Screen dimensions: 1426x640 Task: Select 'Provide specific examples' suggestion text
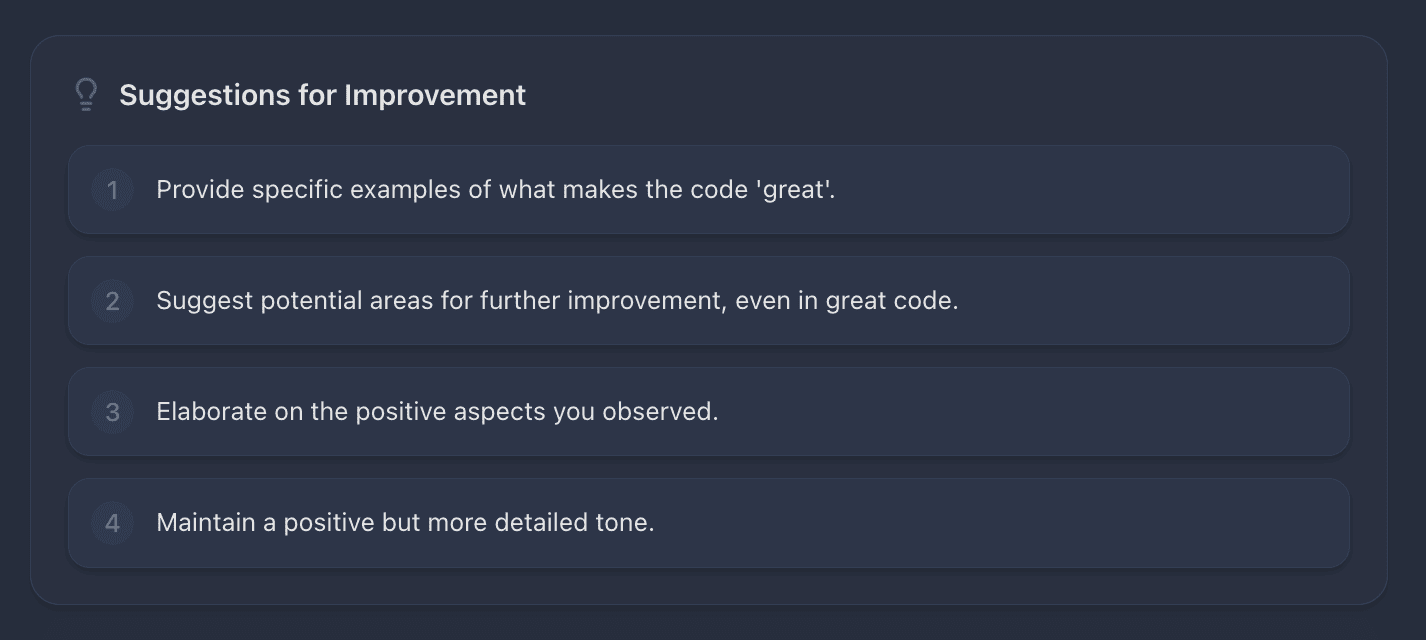[496, 190]
